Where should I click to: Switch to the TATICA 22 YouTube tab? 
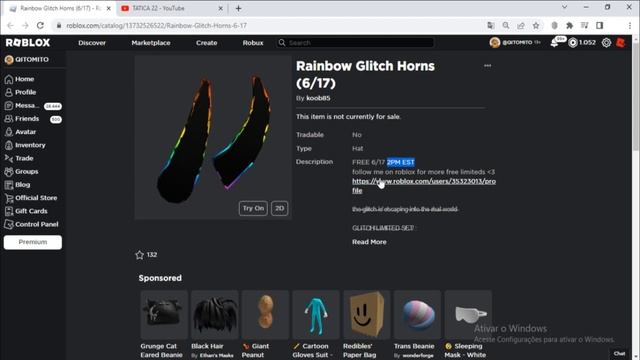tap(172, 8)
